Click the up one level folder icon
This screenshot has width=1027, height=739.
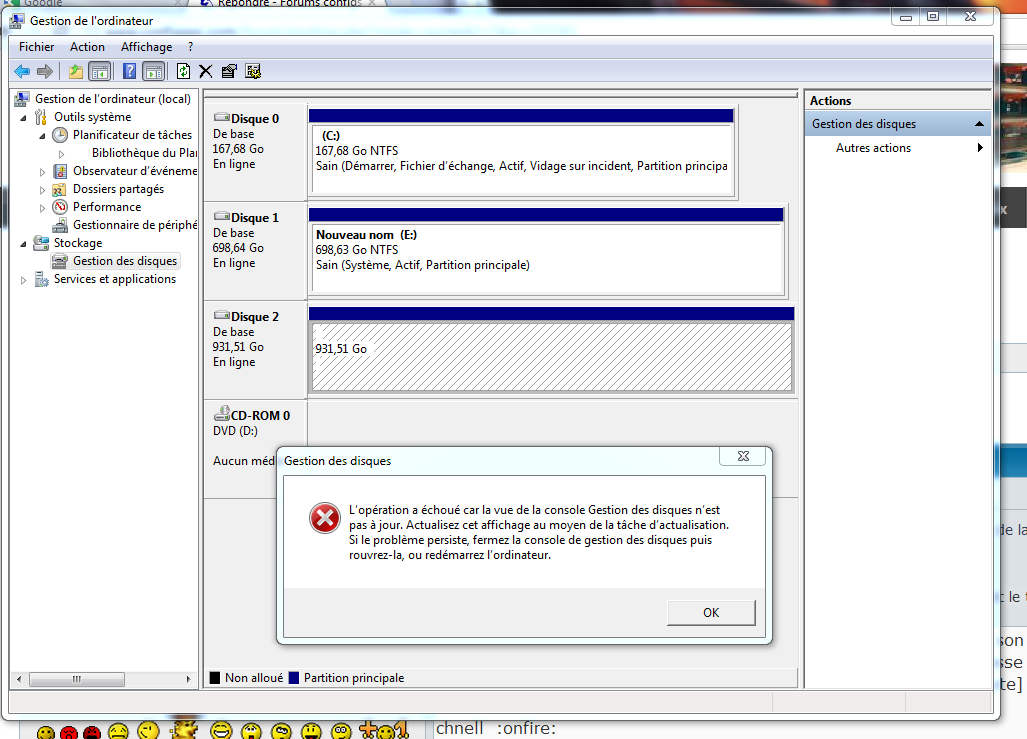coord(76,71)
